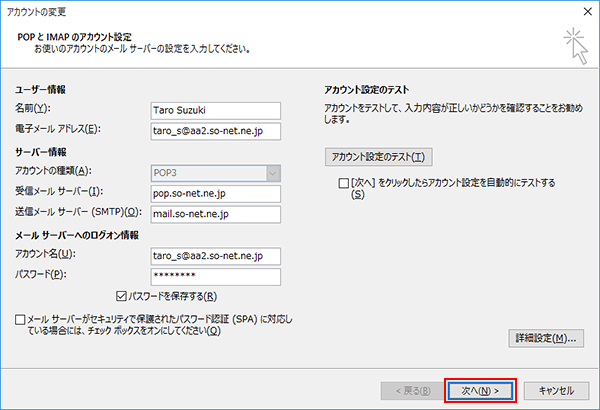Toggle automatic account test on 次へ checkbox

pos(344,184)
